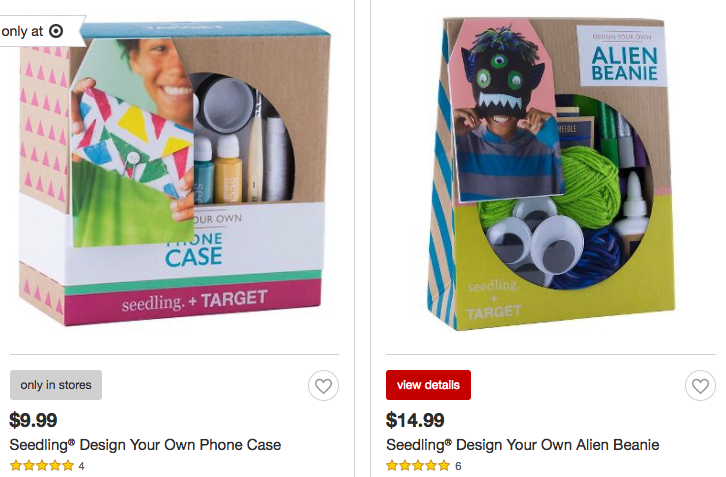This screenshot has height=477, width=726.
Task: Click the view details button
Action: point(428,385)
